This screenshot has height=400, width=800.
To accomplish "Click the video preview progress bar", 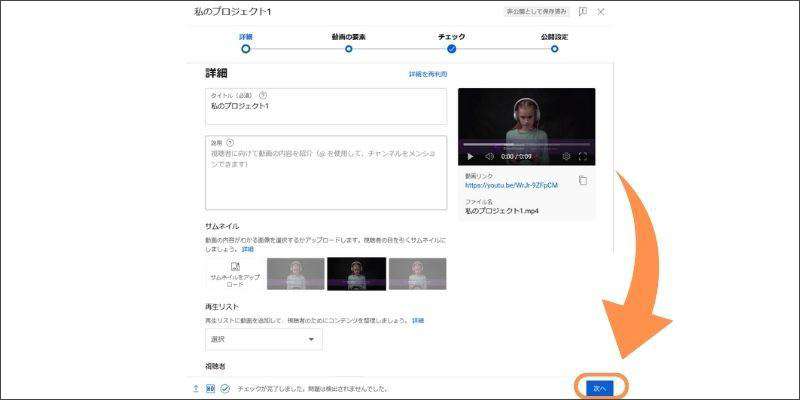I will coord(527,144).
